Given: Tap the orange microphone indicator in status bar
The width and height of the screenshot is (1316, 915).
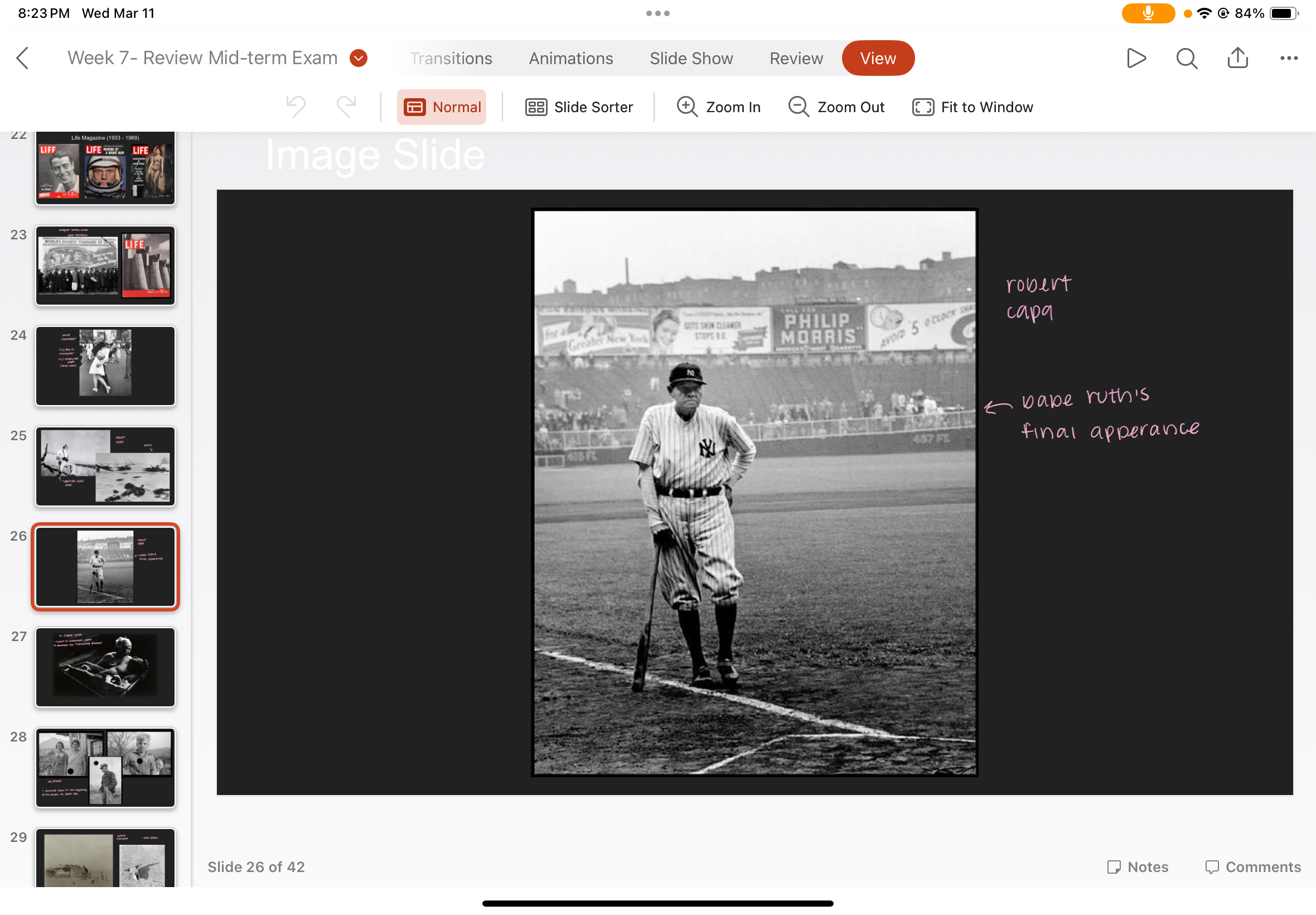Looking at the screenshot, I should [1148, 13].
